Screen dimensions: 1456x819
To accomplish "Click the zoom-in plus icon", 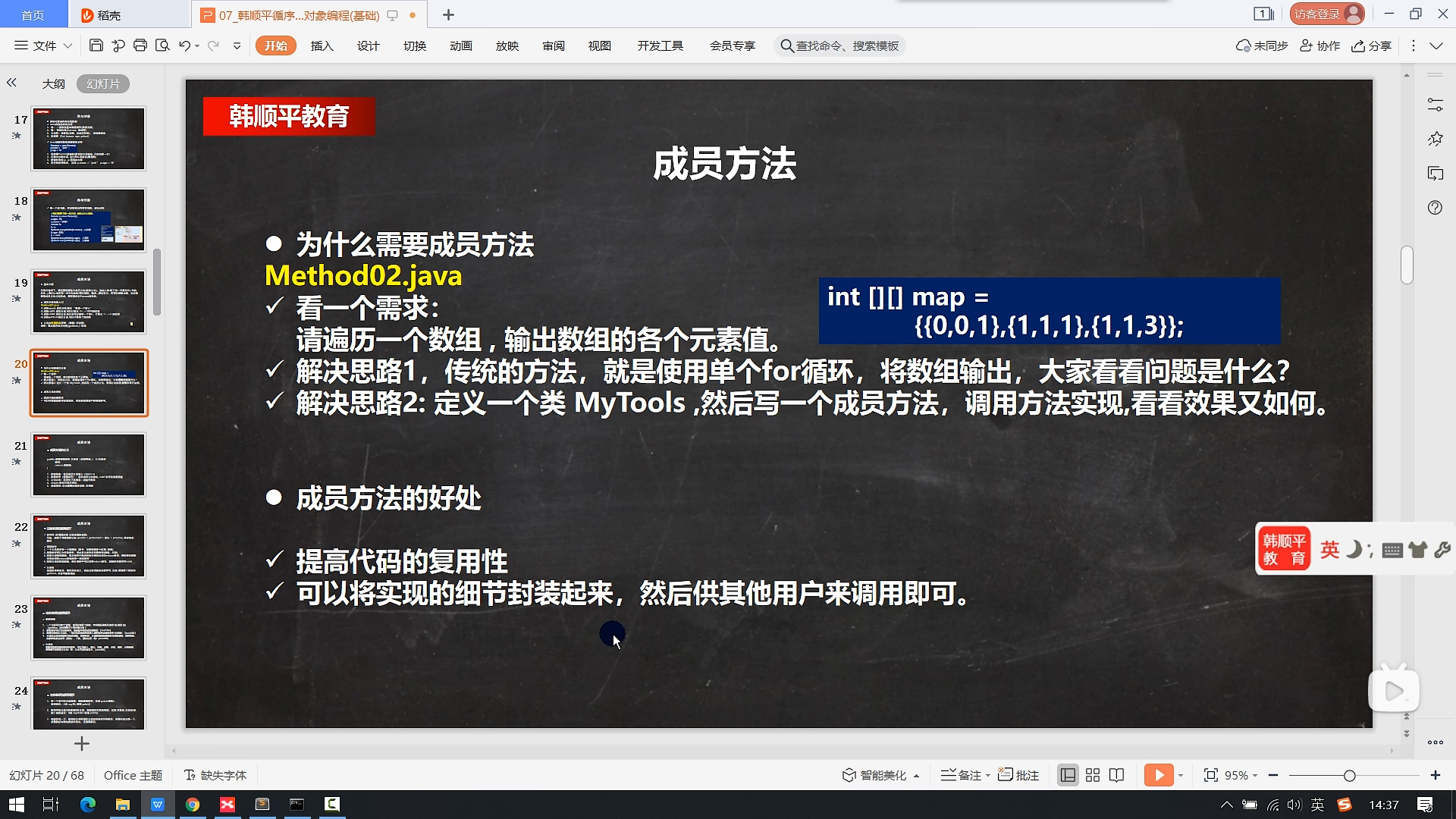I will click(1435, 775).
